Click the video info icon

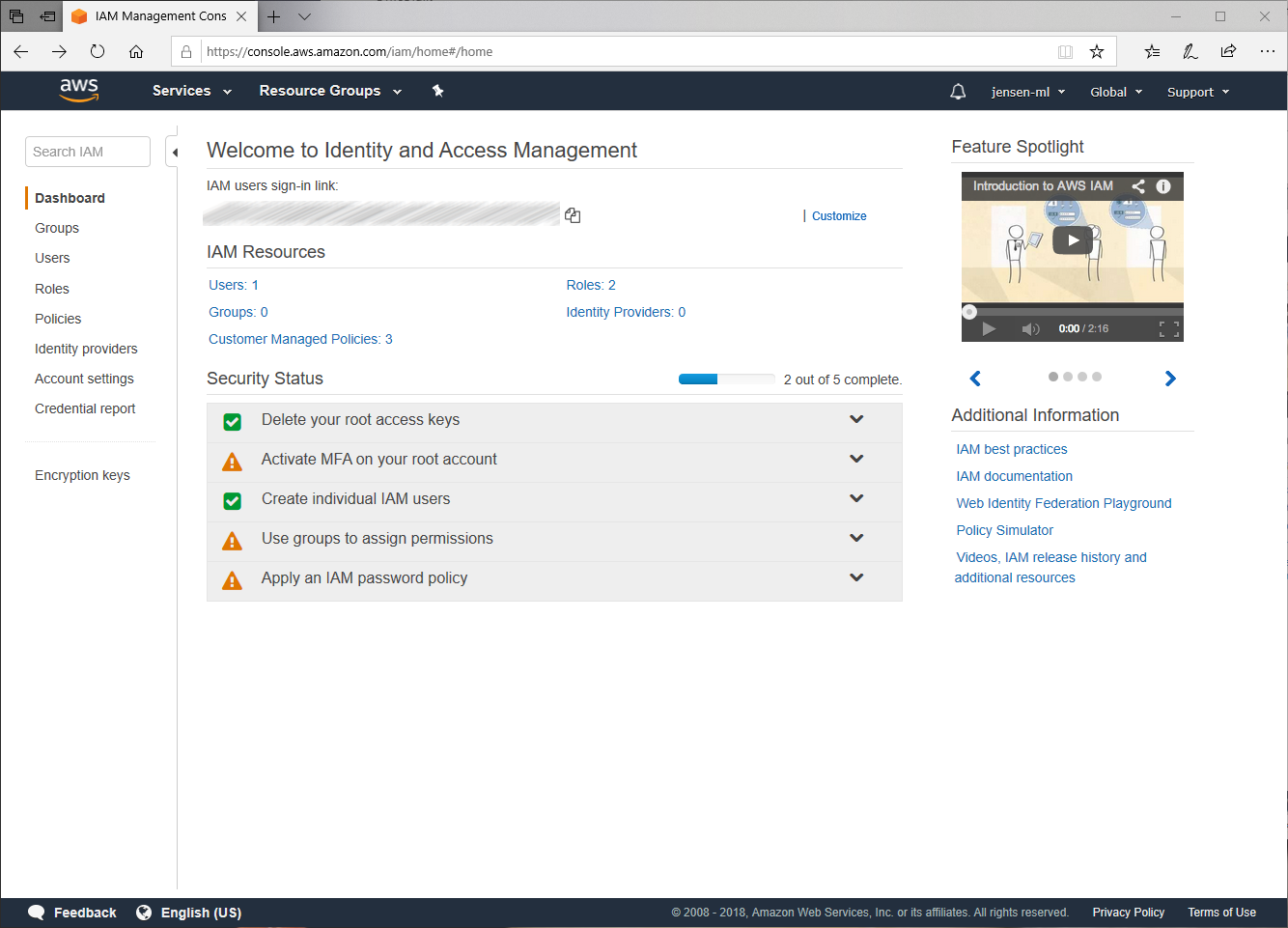1163,186
